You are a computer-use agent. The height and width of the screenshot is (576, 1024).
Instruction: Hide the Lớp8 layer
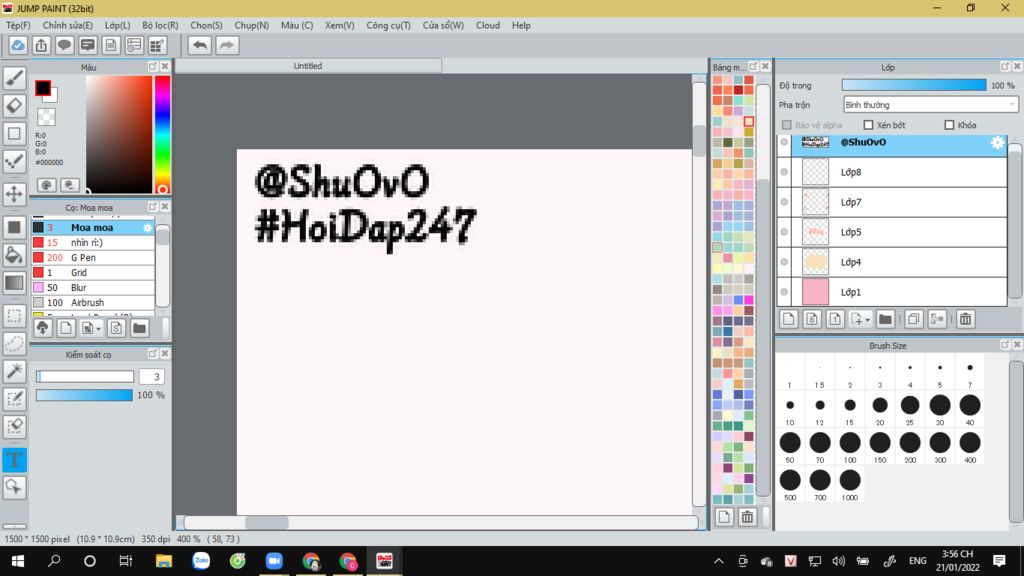tap(784, 172)
